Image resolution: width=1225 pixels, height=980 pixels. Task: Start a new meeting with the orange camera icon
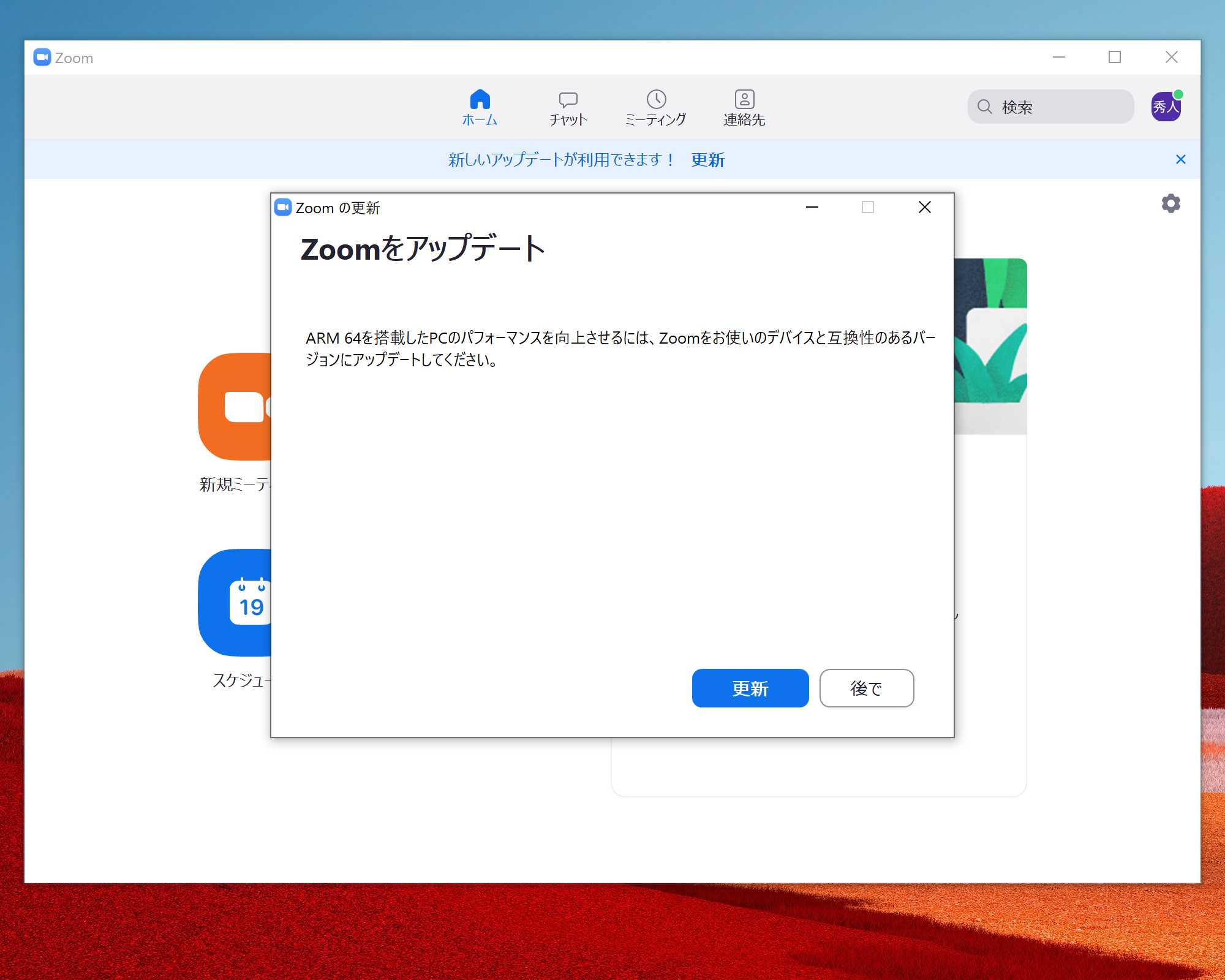click(235, 407)
